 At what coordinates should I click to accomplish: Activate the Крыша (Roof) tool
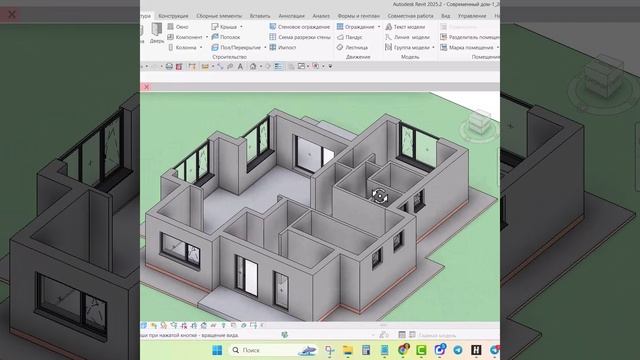224,27
